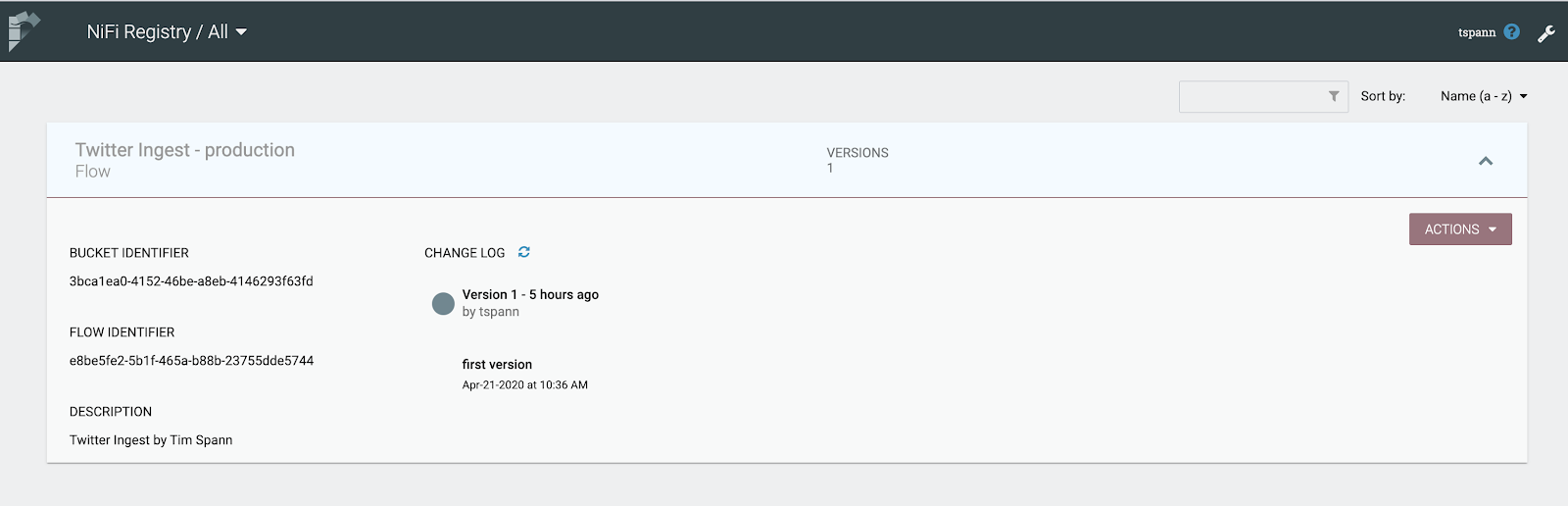Click the VERSIONS count label
The image size is (1568, 506).
pyautogui.click(x=857, y=153)
